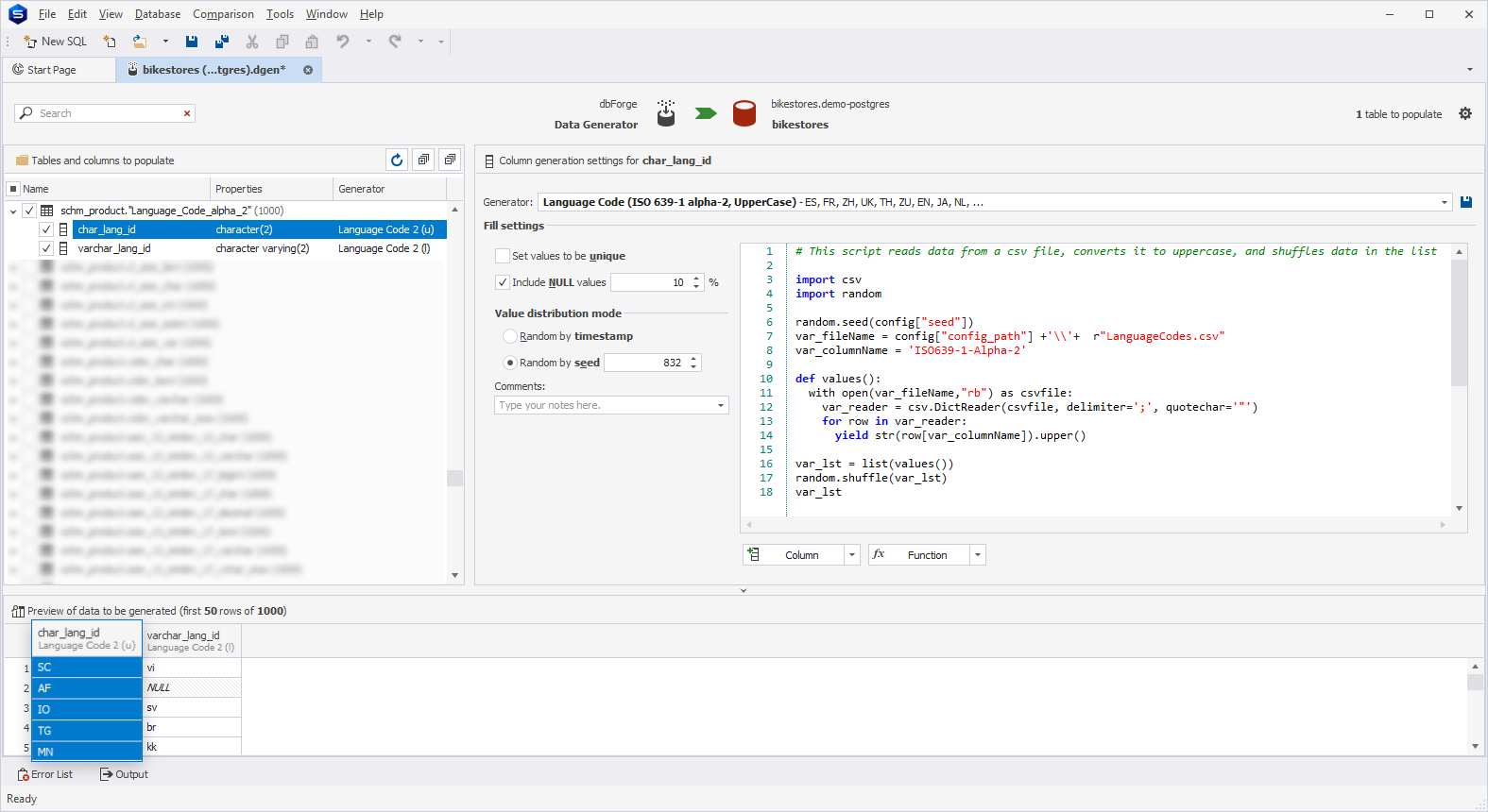Open the Column button dropdown arrow

[852, 555]
